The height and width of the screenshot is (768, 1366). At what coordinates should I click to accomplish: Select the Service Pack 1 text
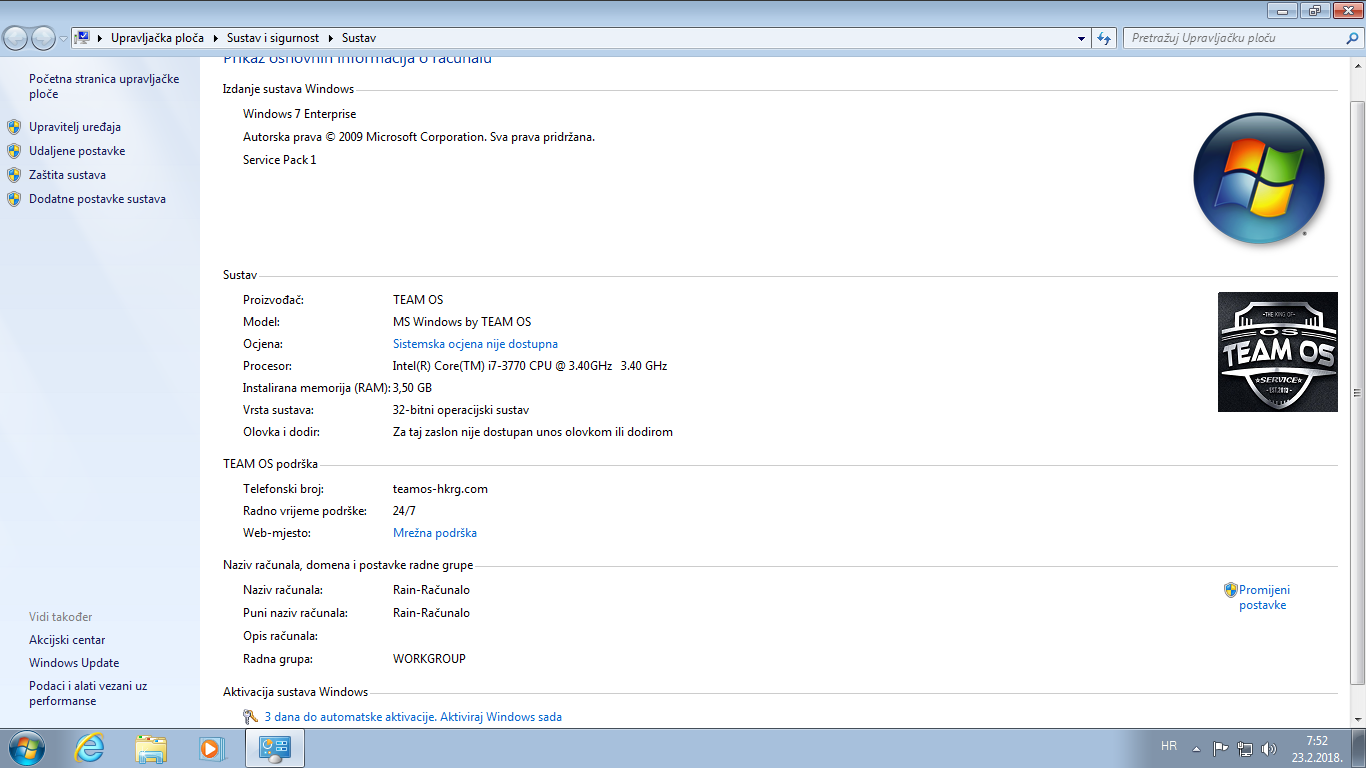[279, 160]
